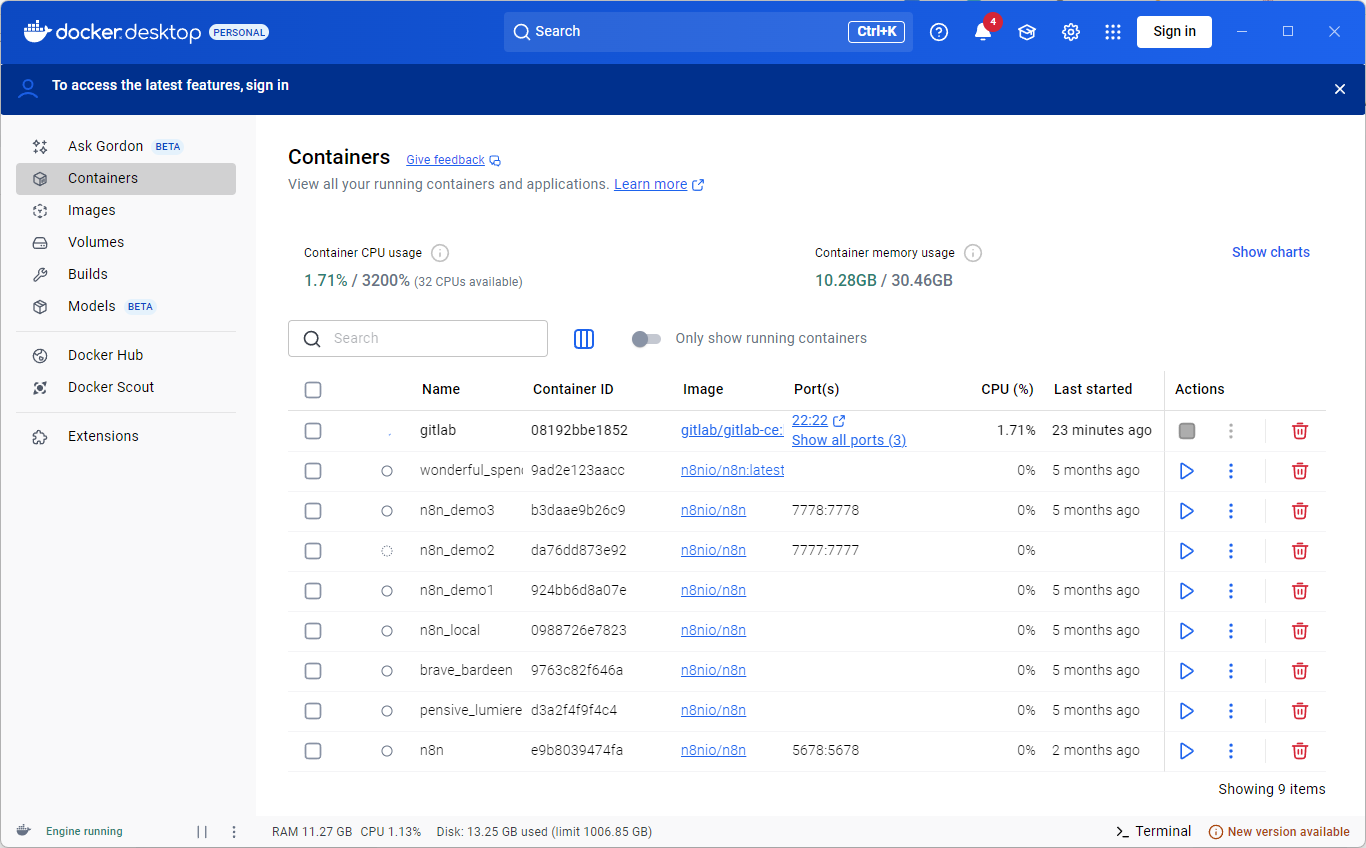Check the n8n_demo3 row checkbox
1366x848 pixels.
pyautogui.click(x=313, y=511)
